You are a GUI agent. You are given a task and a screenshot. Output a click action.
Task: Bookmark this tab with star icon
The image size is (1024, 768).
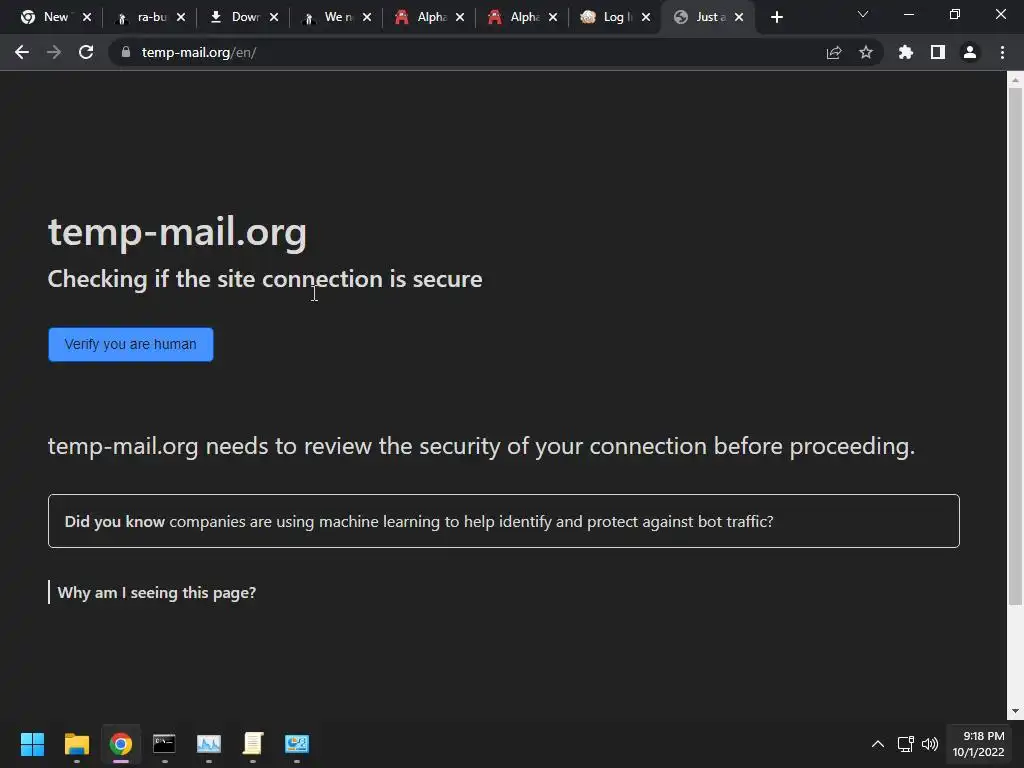pyautogui.click(x=866, y=52)
